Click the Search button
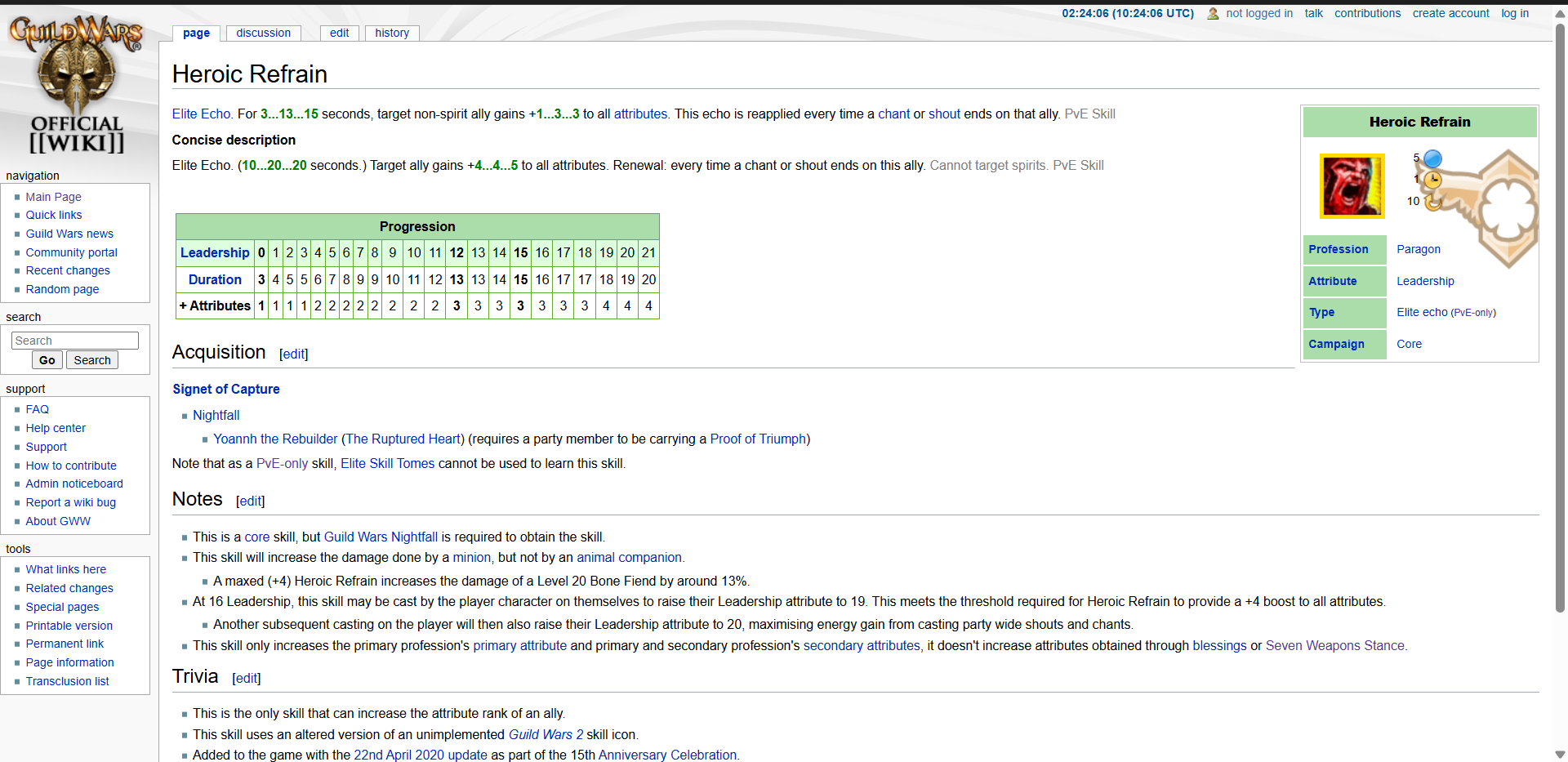This screenshot has width=1568, height=762. [x=92, y=360]
